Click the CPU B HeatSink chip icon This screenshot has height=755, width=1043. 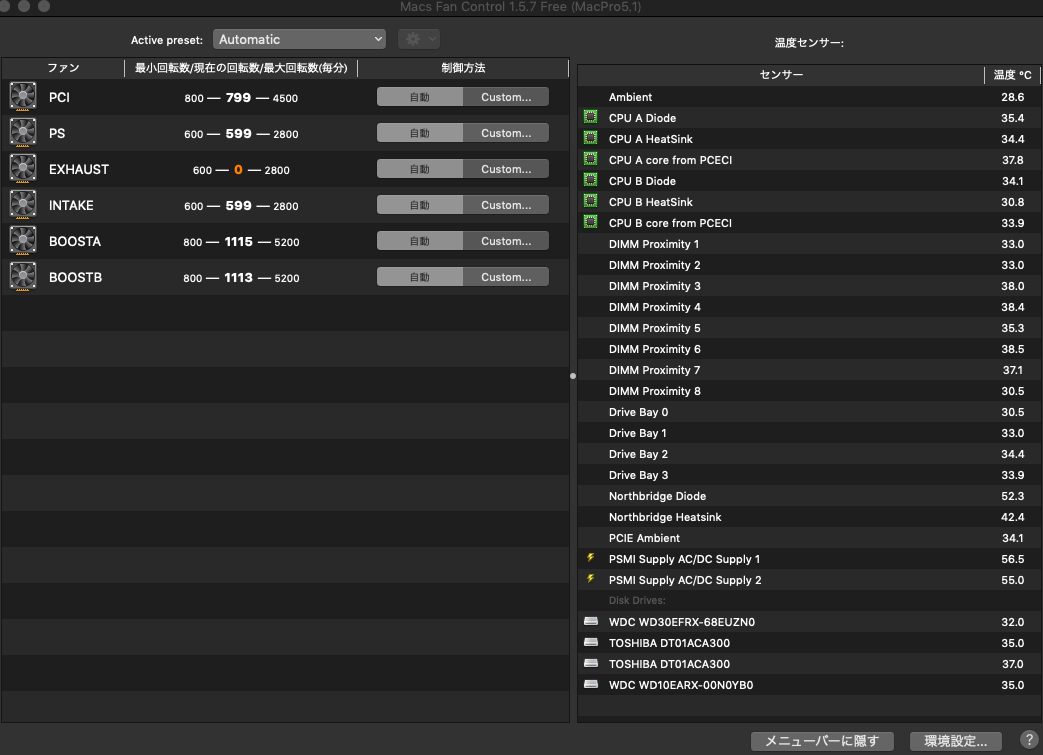point(591,202)
